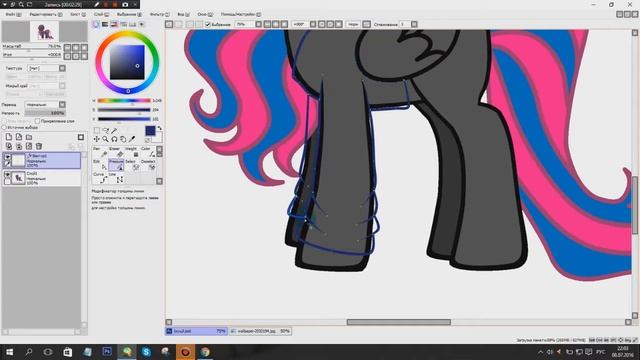This screenshot has width=640, height=360.
Task: Open the Файл menu
Action: click(13, 14)
